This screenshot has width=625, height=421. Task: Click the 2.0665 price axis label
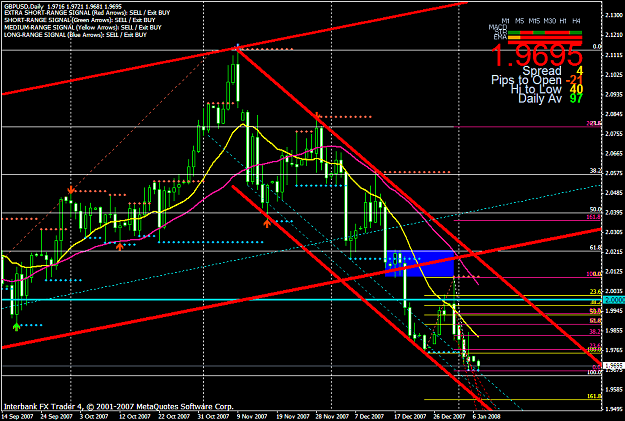coord(613,153)
